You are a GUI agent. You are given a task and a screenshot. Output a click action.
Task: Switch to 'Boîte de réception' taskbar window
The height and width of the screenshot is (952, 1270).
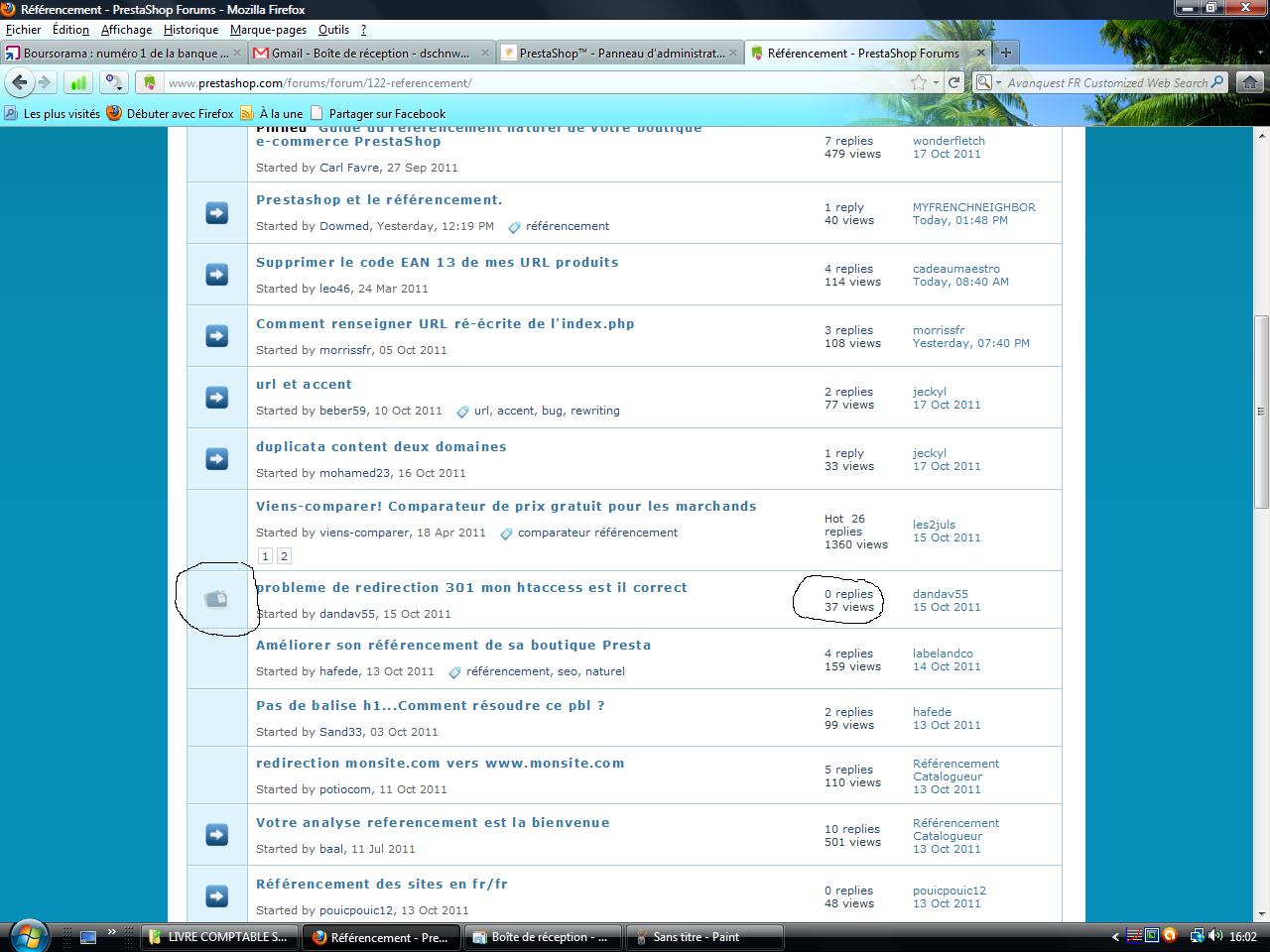542,937
